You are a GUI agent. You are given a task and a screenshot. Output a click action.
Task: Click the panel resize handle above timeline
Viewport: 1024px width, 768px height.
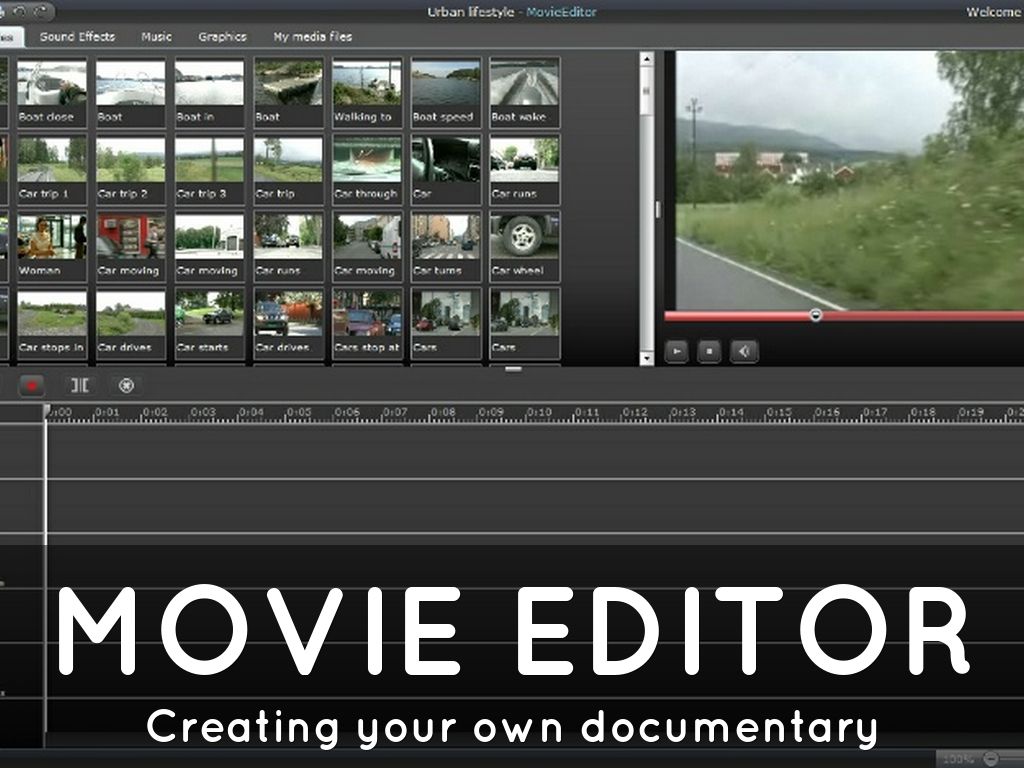513,369
